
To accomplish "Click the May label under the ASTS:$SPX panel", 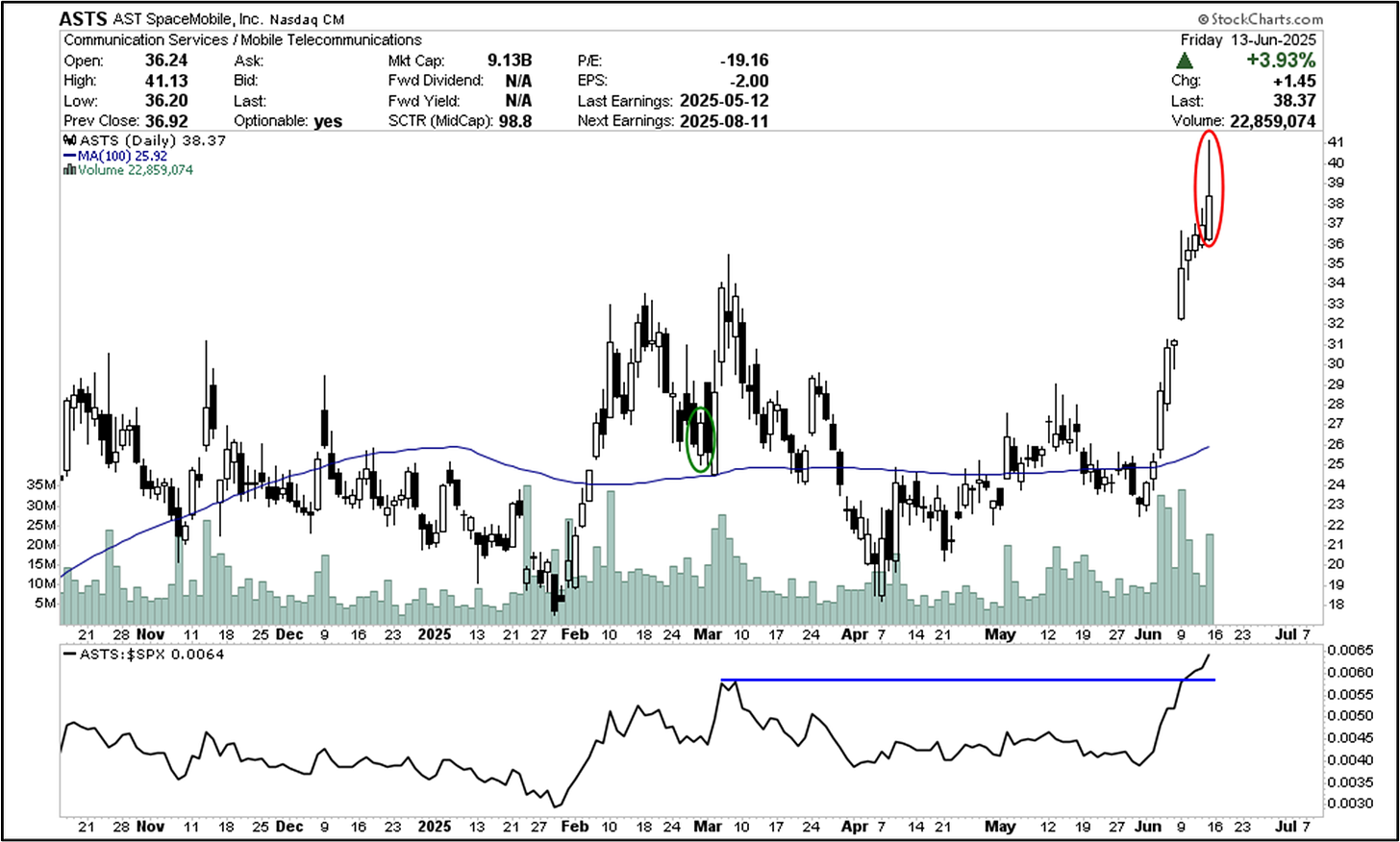I will coord(1001,827).
